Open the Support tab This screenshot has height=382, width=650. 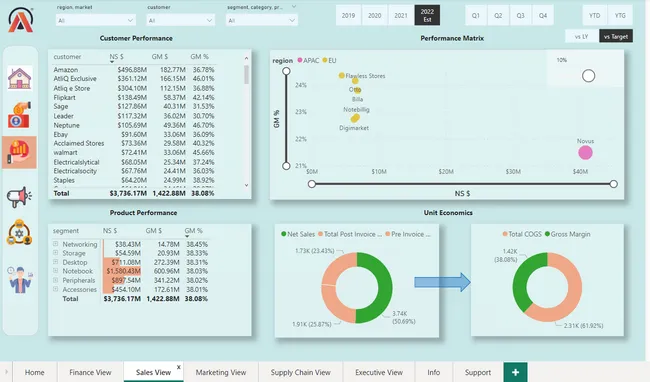pyautogui.click(x=478, y=372)
